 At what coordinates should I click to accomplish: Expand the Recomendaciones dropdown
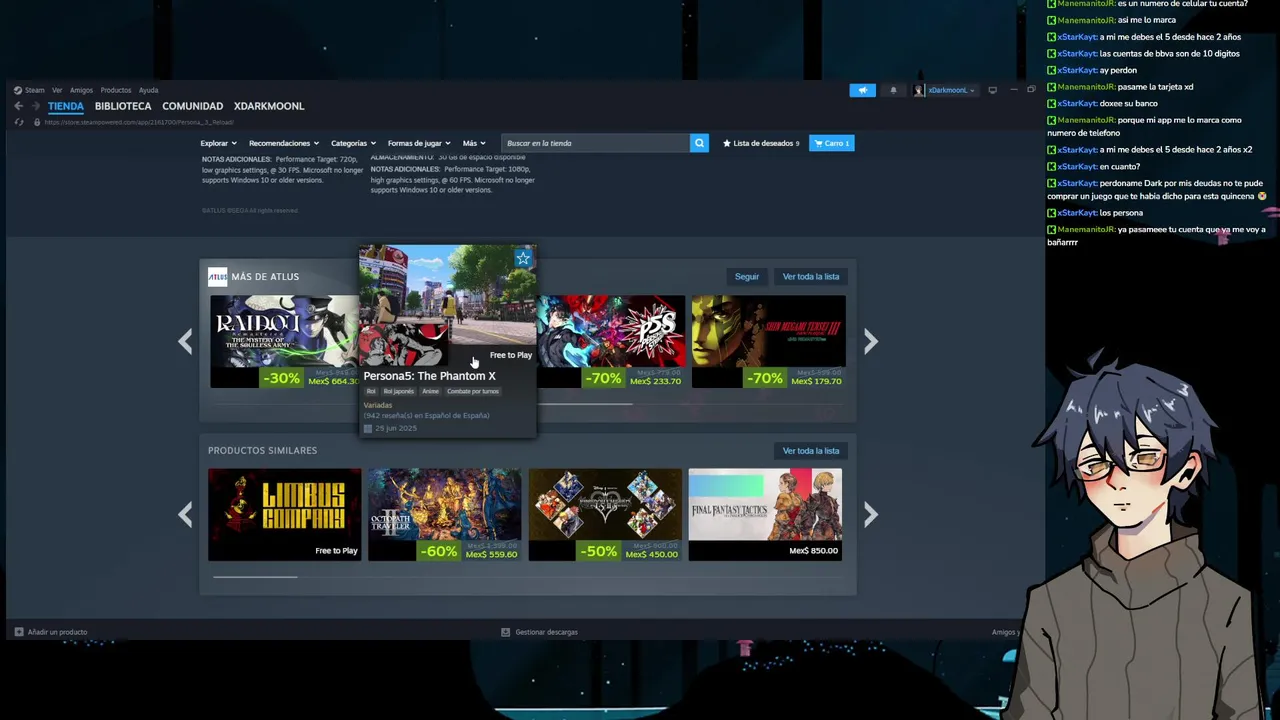click(284, 143)
